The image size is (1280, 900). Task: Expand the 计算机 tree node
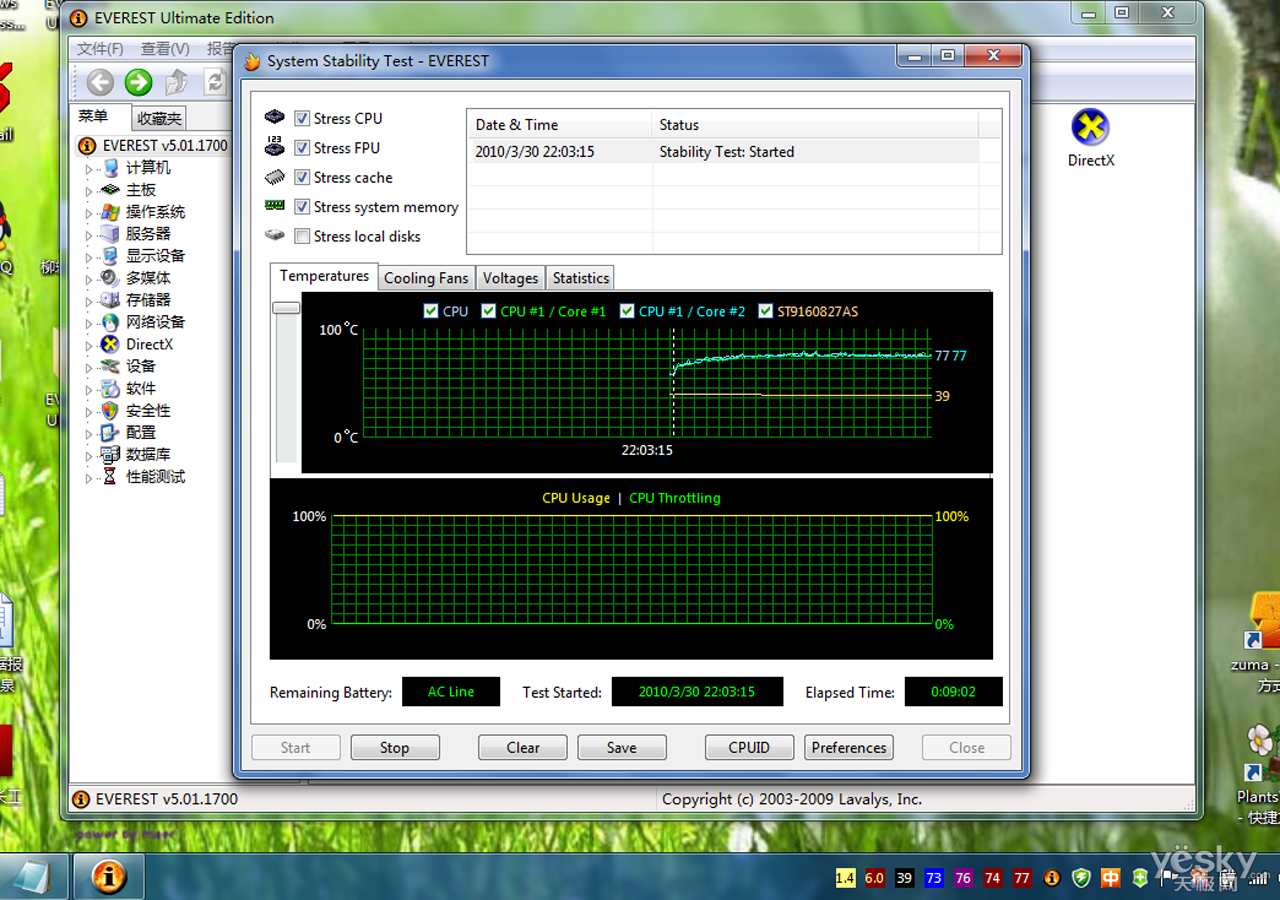(89, 168)
